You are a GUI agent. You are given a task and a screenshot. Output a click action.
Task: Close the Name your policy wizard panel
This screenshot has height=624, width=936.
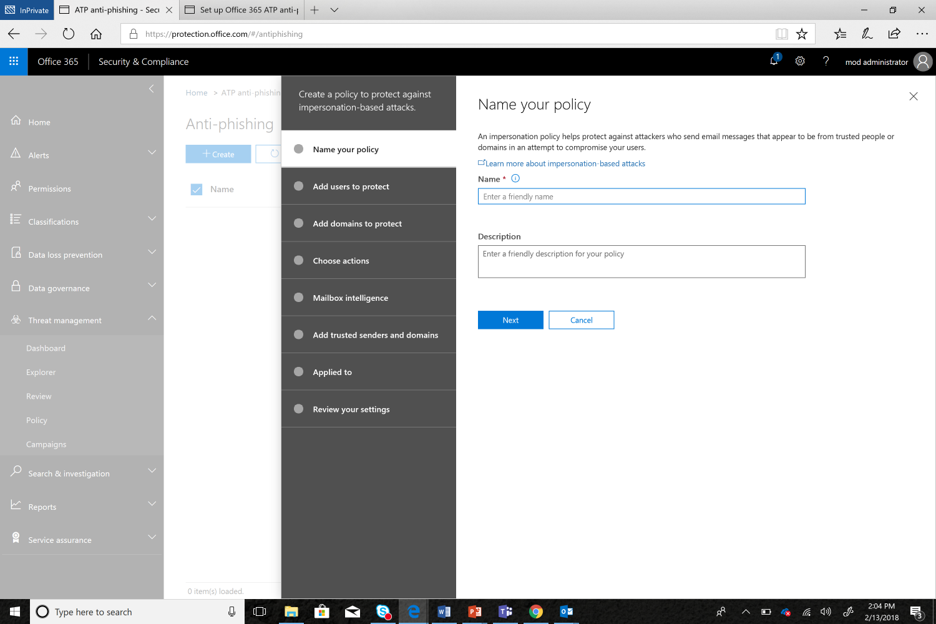click(x=913, y=96)
